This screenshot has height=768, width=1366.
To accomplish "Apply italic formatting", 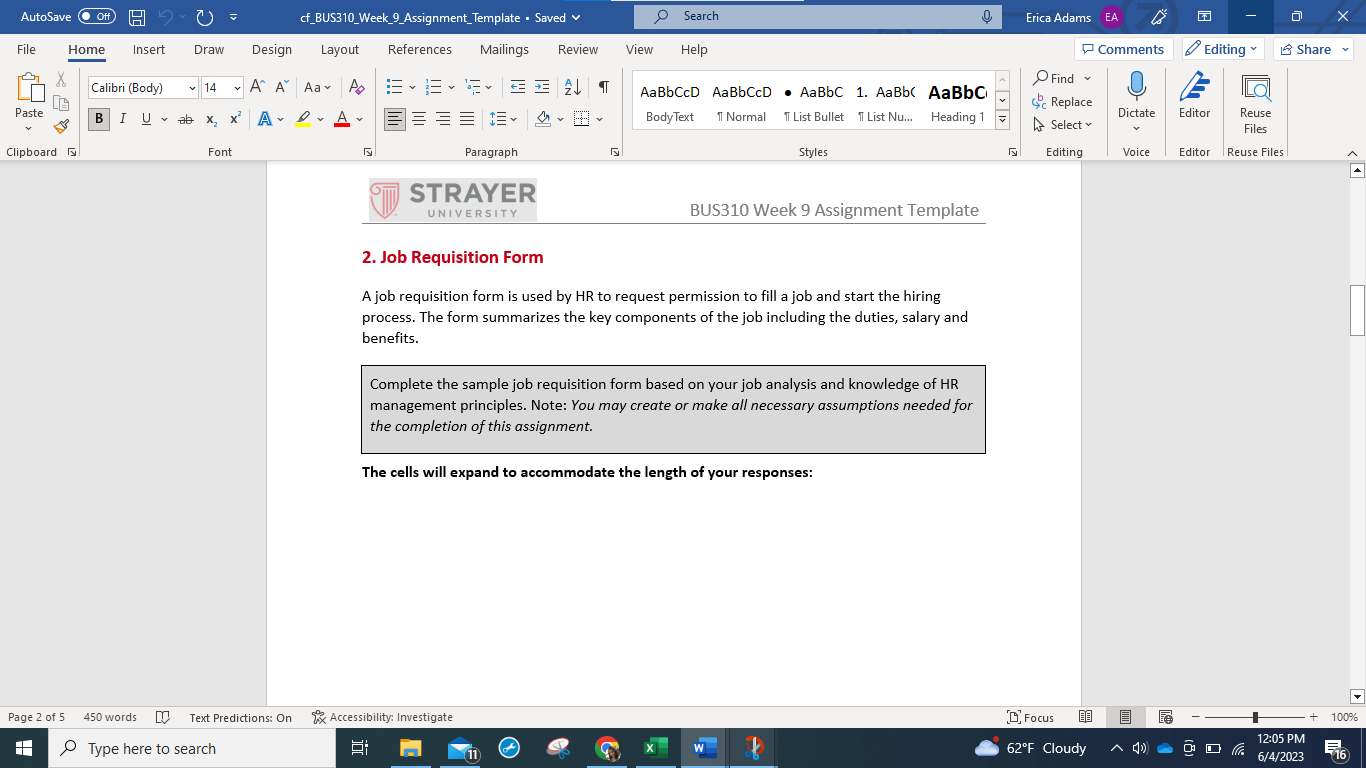I will point(121,119).
